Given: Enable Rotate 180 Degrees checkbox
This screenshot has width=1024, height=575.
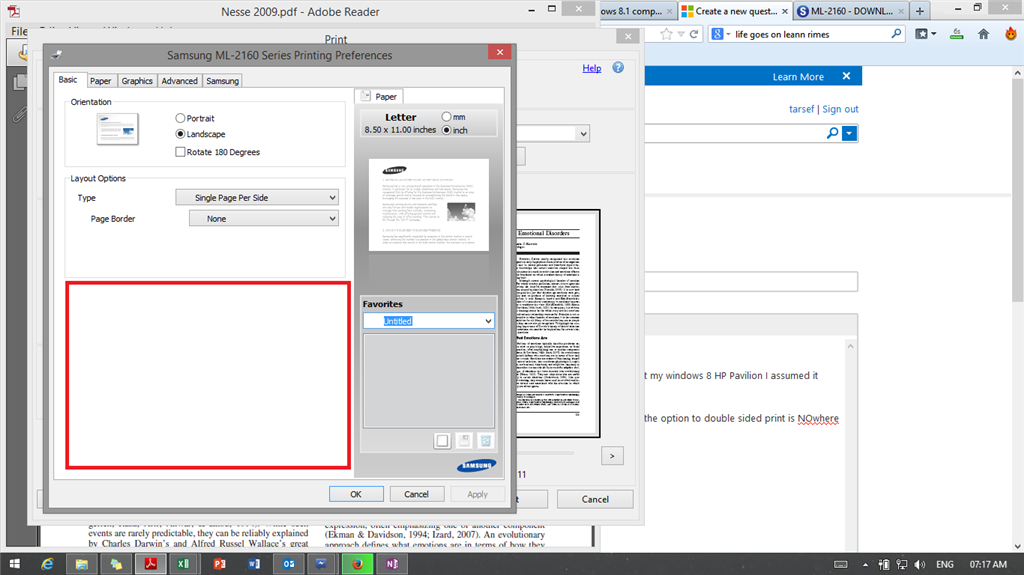Looking at the screenshot, I should 180,152.
